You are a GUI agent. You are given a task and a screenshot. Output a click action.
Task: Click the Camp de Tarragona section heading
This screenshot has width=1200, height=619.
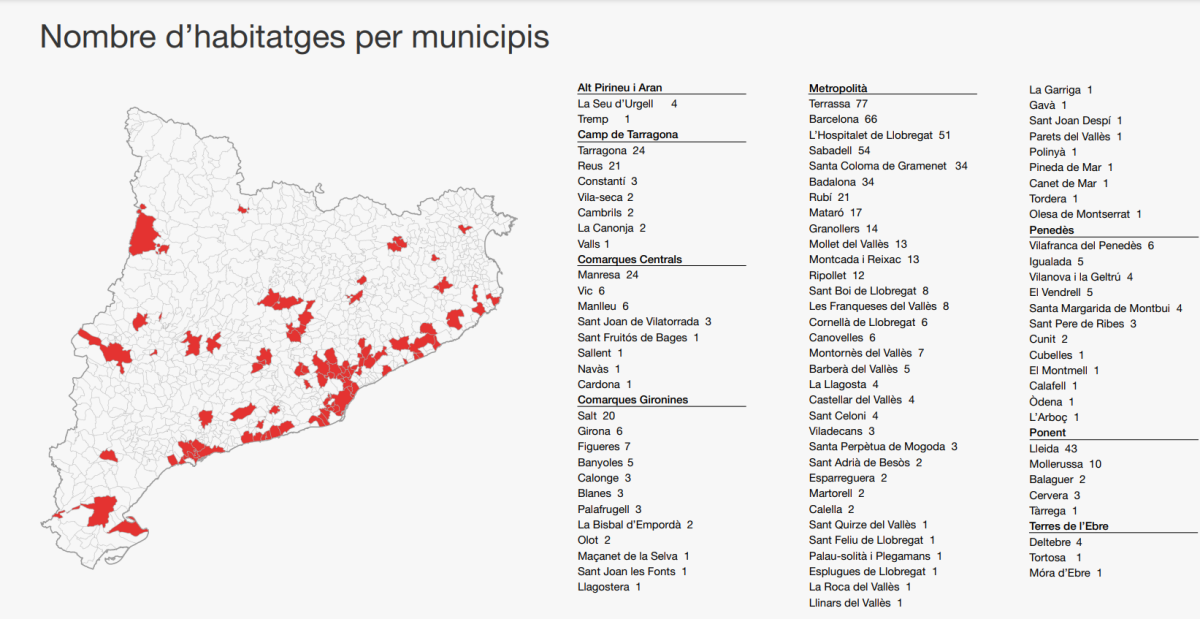coord(628,134)
